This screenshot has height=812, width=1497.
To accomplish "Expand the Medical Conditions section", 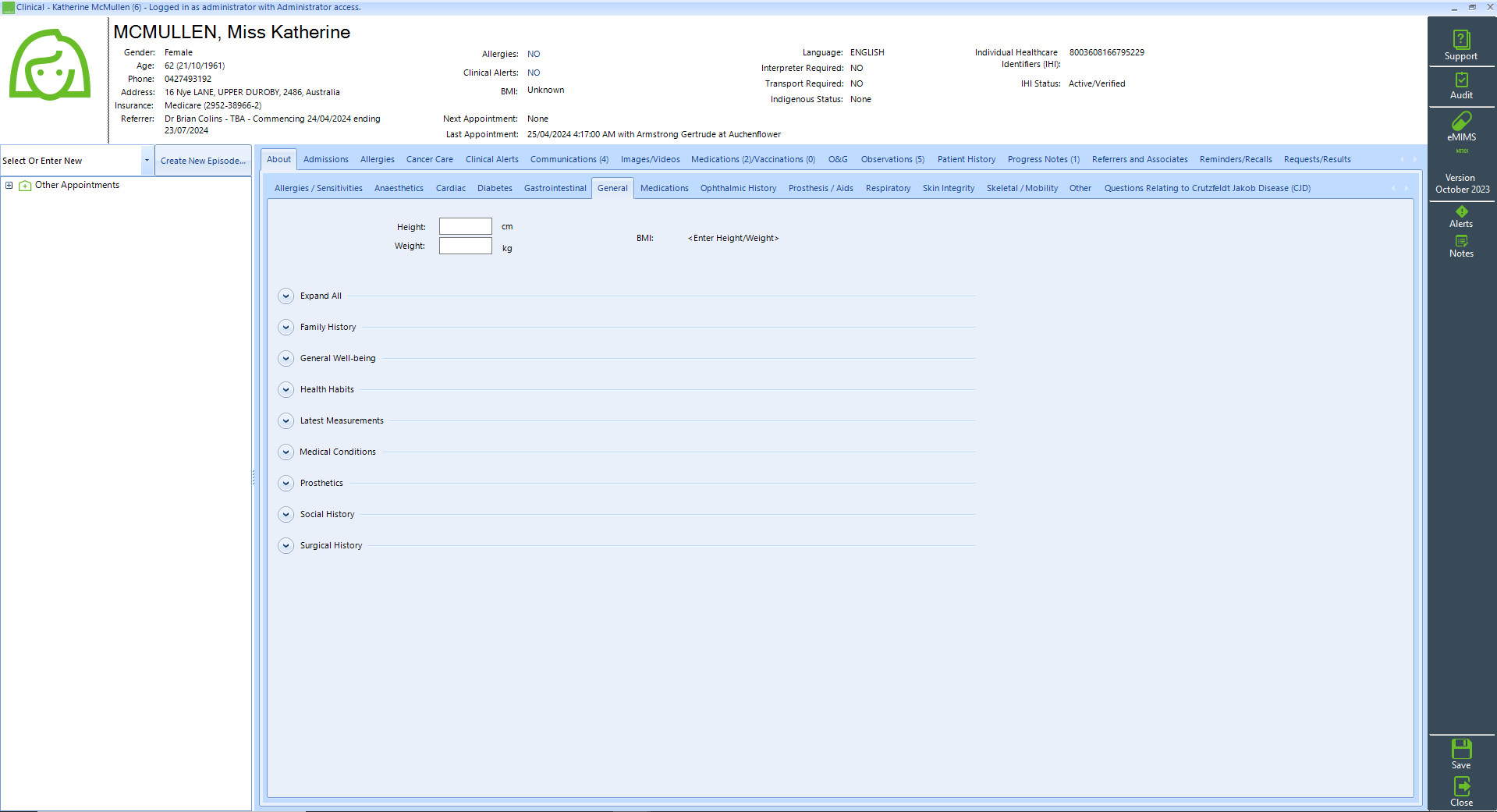I will point(286,452).
